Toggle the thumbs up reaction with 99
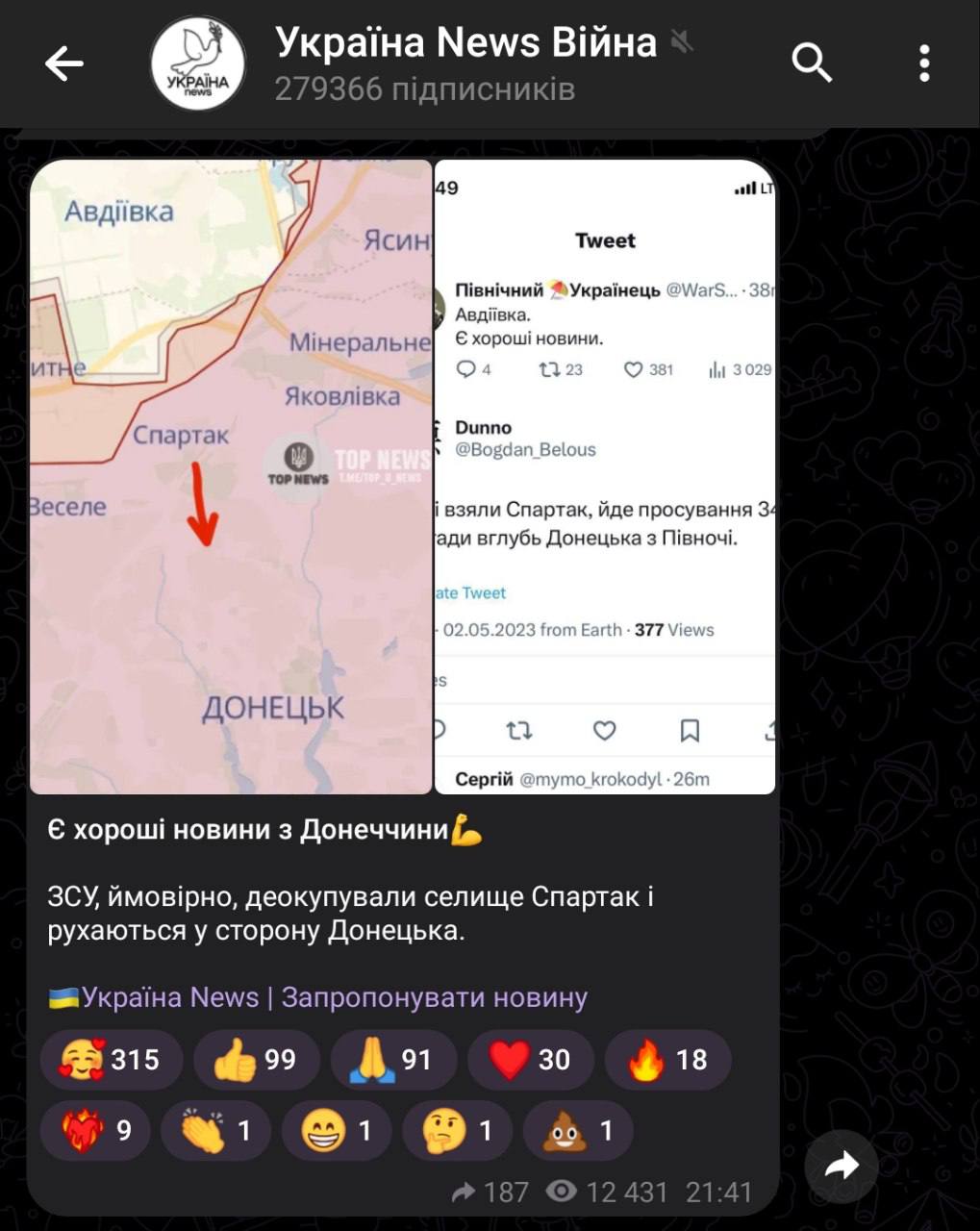 click(255, 1060)
